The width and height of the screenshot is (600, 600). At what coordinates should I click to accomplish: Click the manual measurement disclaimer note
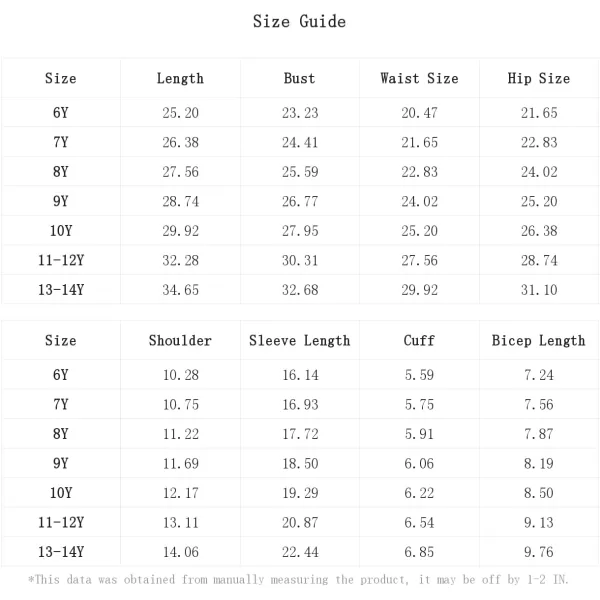[x=299, y=580]
